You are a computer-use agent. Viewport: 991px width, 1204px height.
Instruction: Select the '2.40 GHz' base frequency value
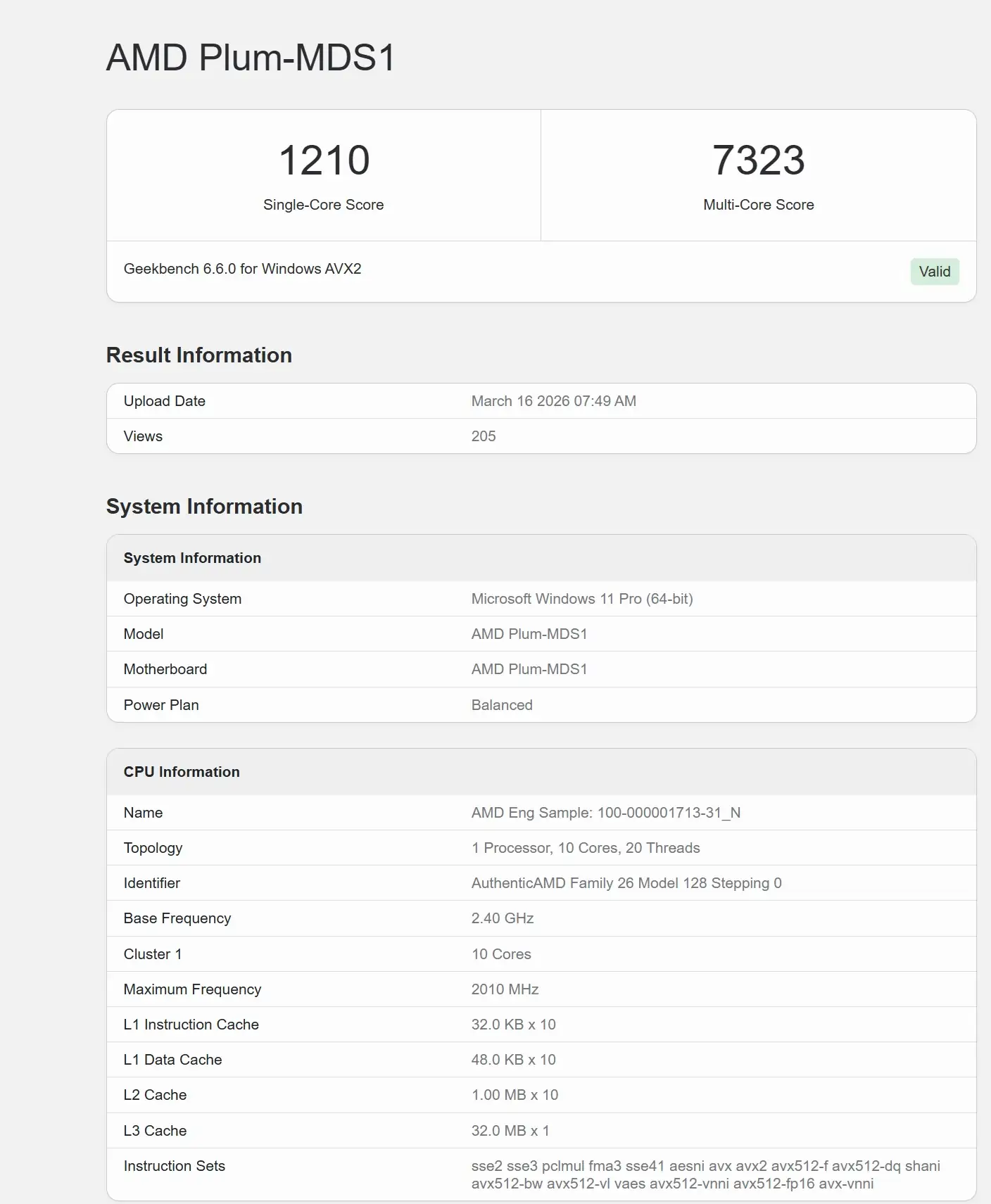point(503,918)
